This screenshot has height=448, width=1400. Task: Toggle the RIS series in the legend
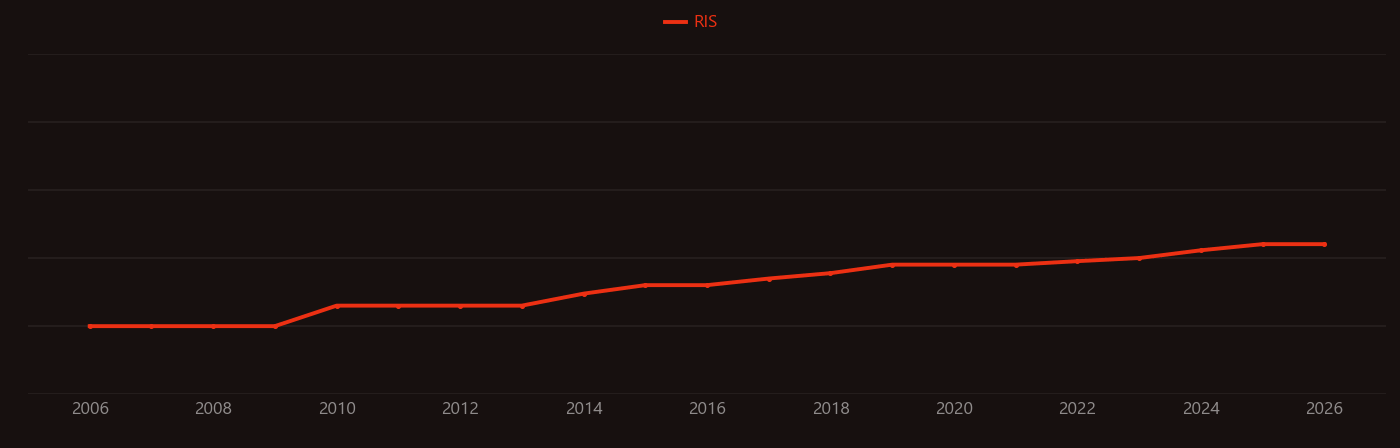[690, 22]
